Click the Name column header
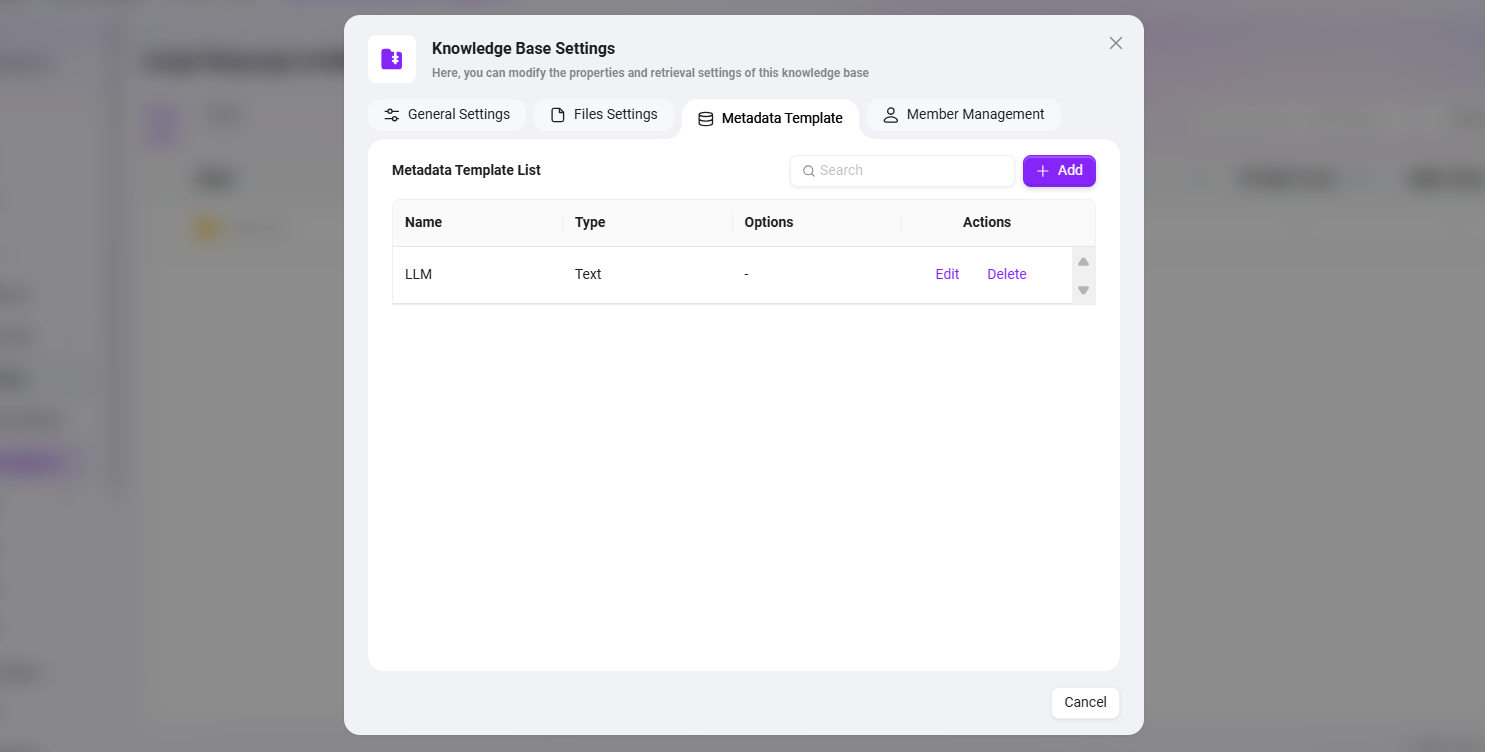Image resolution: width=1485 pixels, height=752 pixels. click(424, 222)
